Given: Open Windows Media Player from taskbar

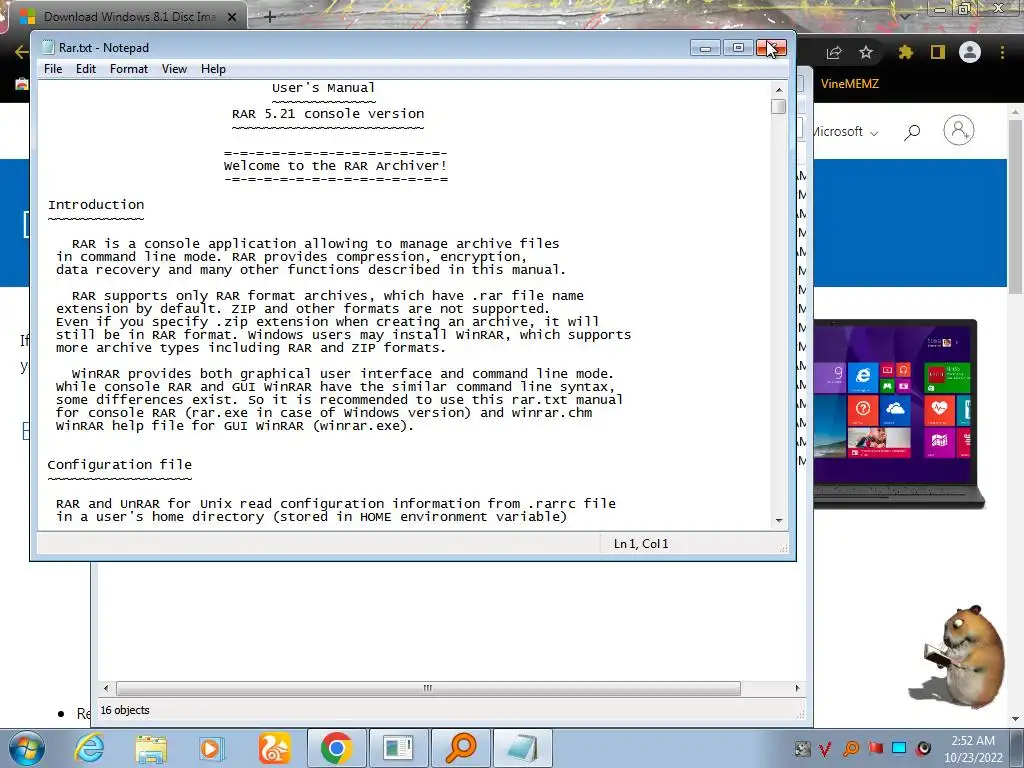Looking at the screenshot, I should coord(212,749).
